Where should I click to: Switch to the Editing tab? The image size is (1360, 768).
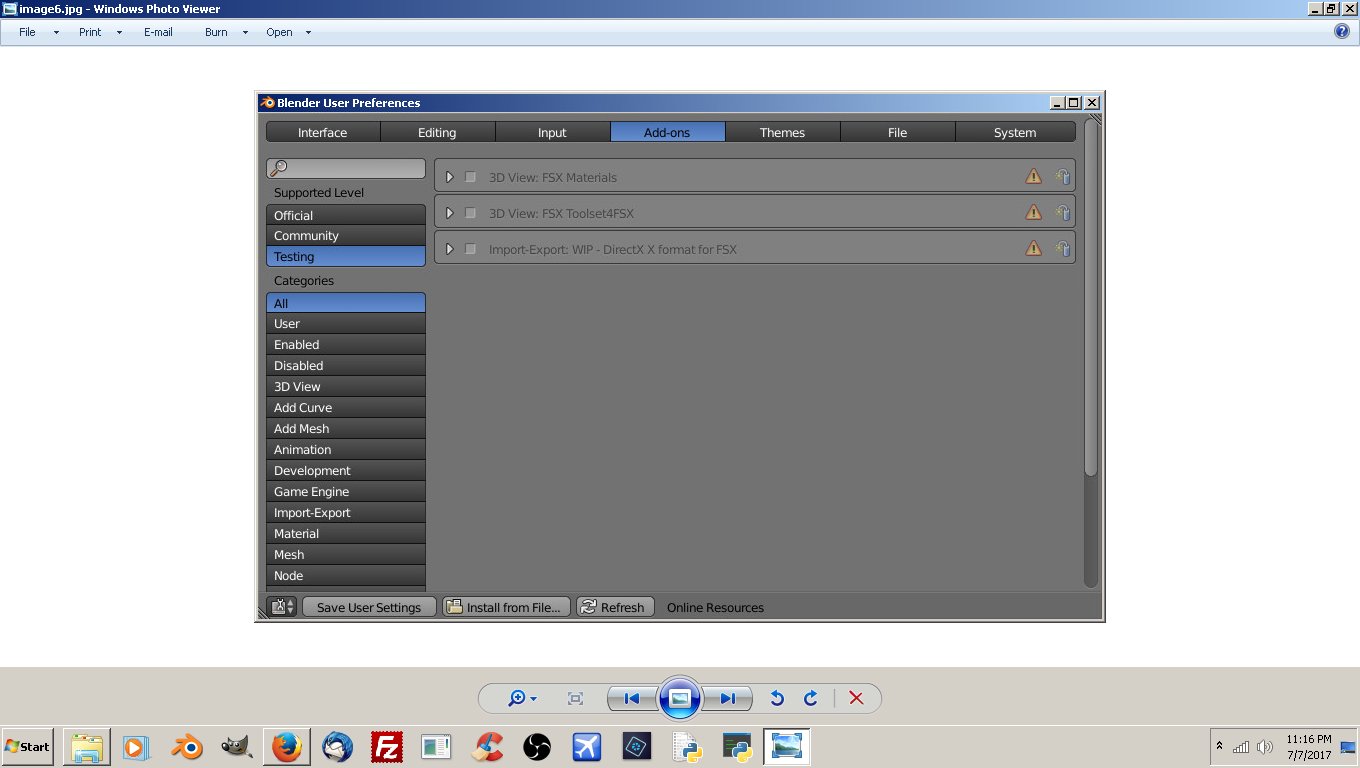[x=437, y=132]
